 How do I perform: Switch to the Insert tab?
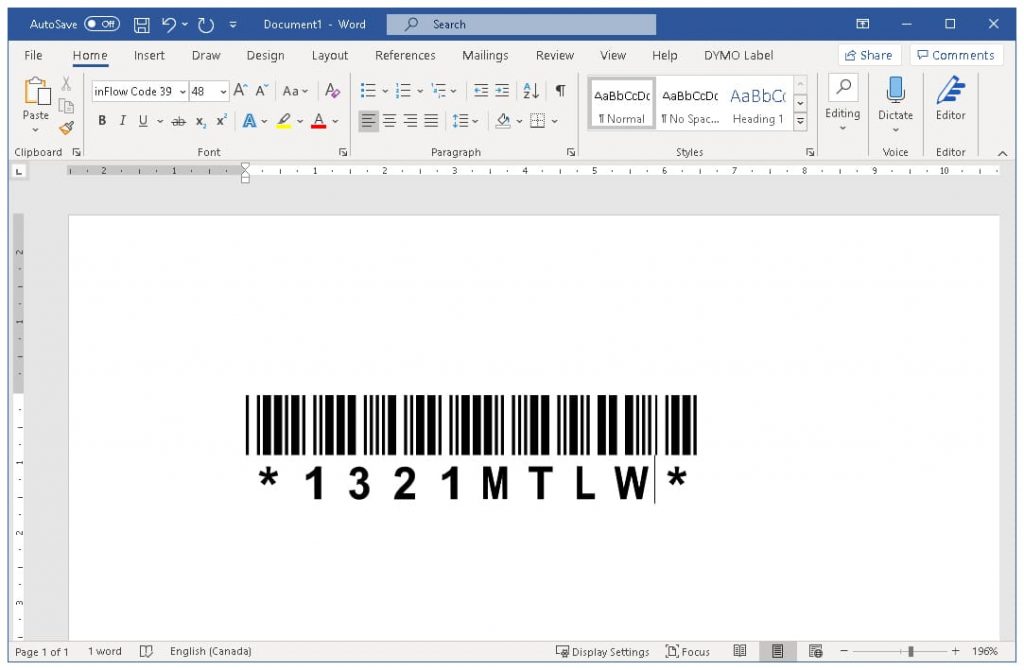tap(149, 56)
